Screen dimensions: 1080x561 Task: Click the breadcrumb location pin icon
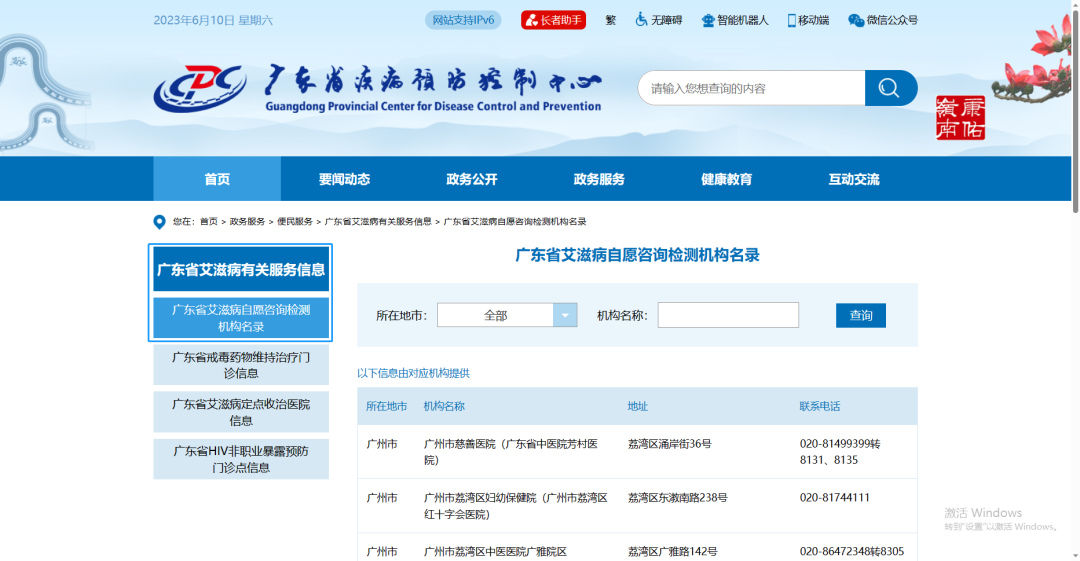pos(159,222)
